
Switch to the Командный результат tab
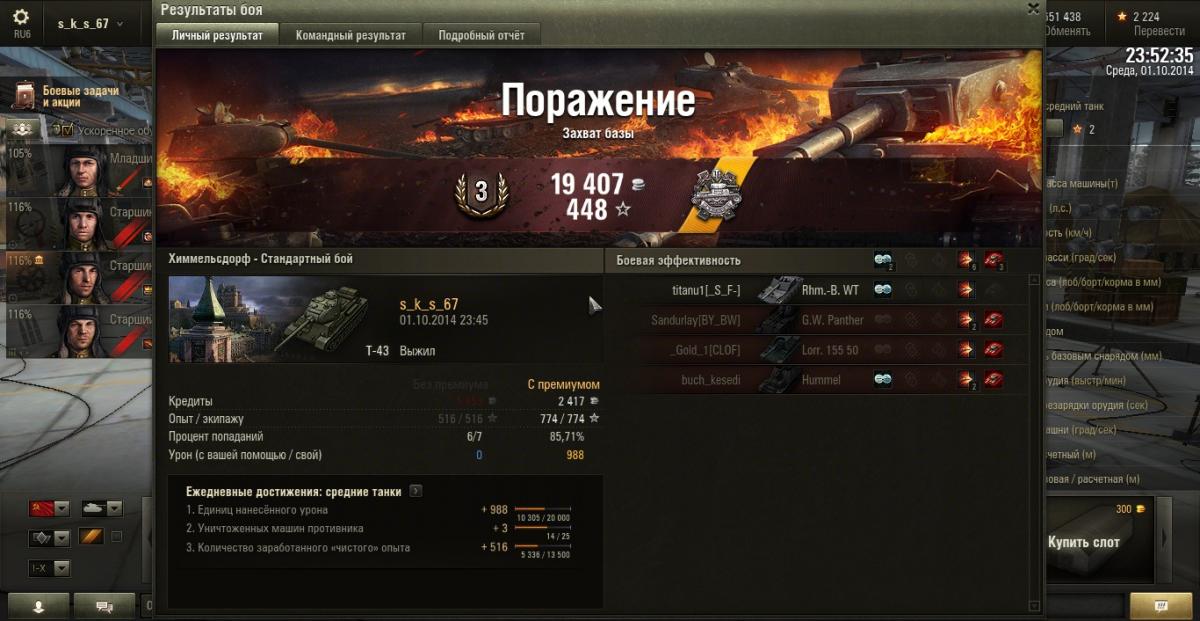coord(351,35)
